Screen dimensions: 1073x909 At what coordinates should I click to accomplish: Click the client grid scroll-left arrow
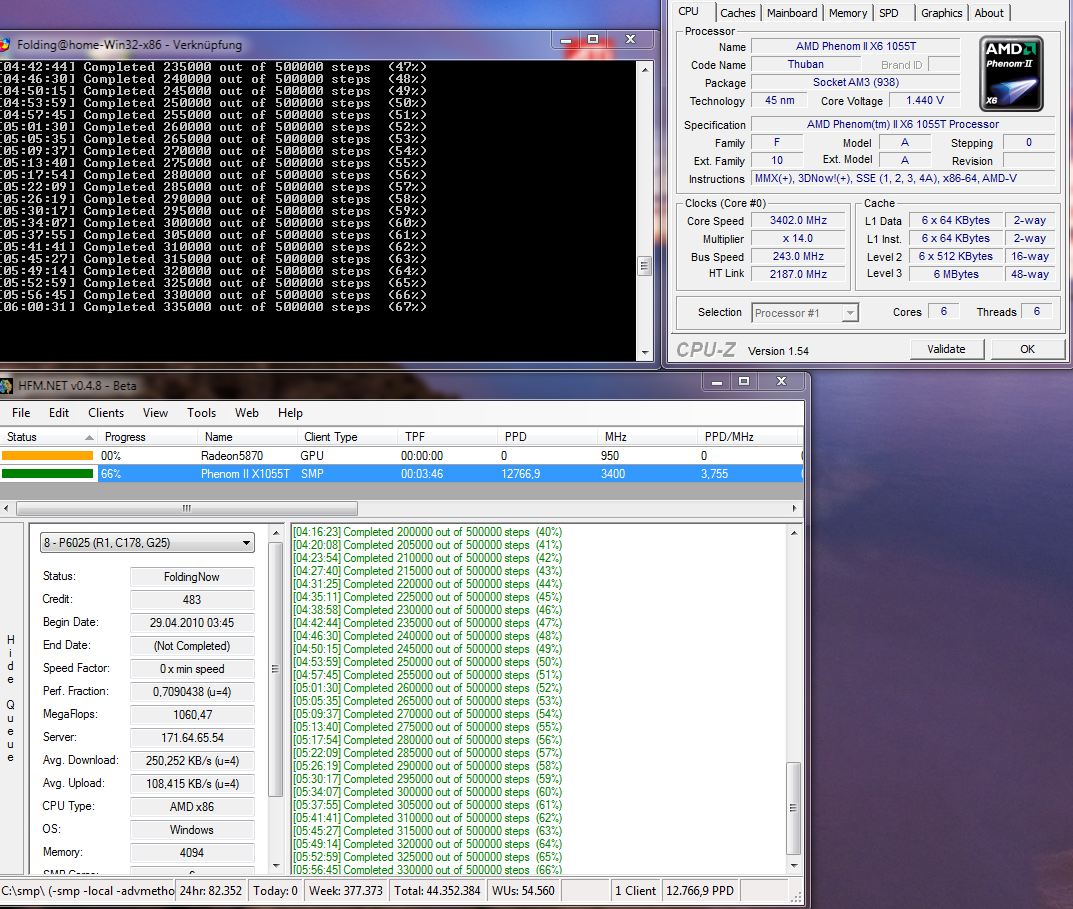click(x=6, y=509)
